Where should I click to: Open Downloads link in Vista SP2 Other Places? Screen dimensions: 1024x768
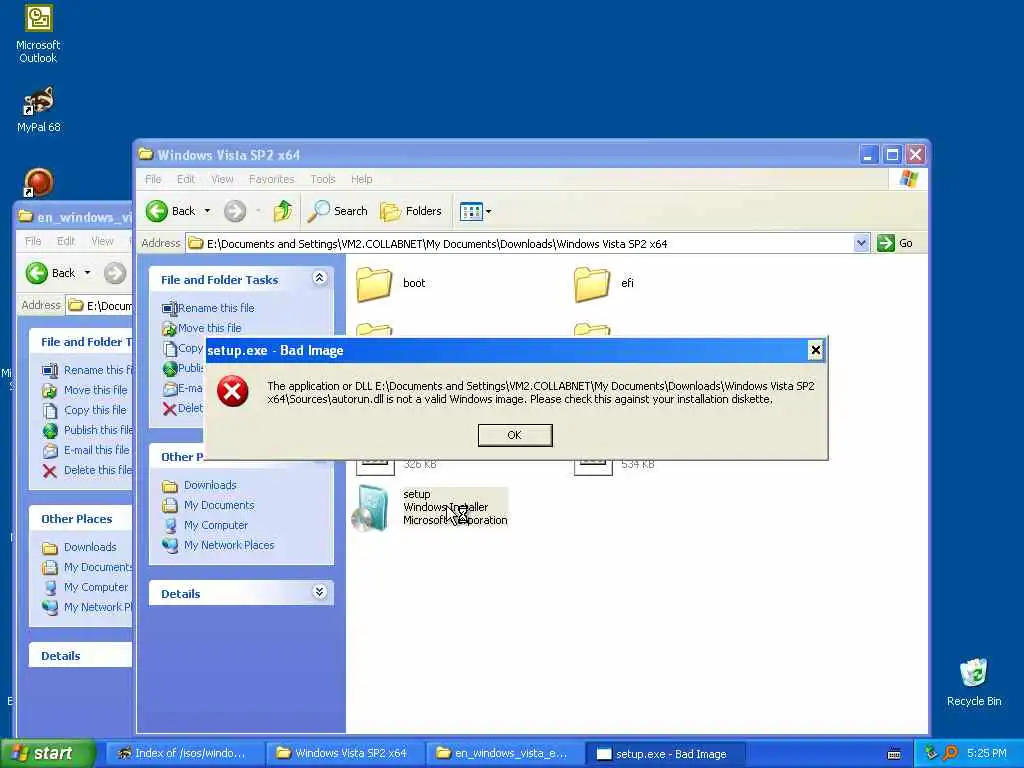(199, 485)
